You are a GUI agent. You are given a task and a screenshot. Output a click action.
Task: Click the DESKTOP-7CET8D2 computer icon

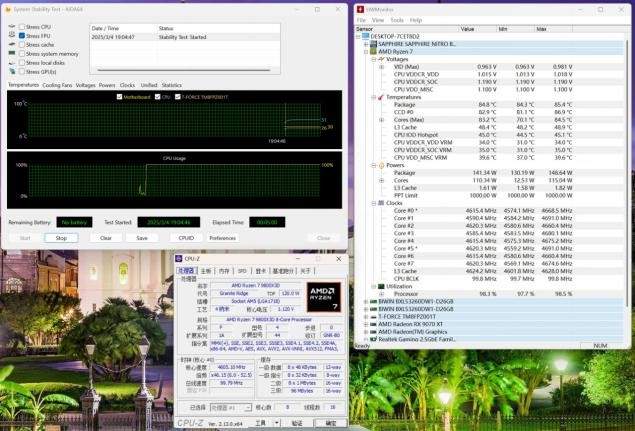click(x=366, y=36)
